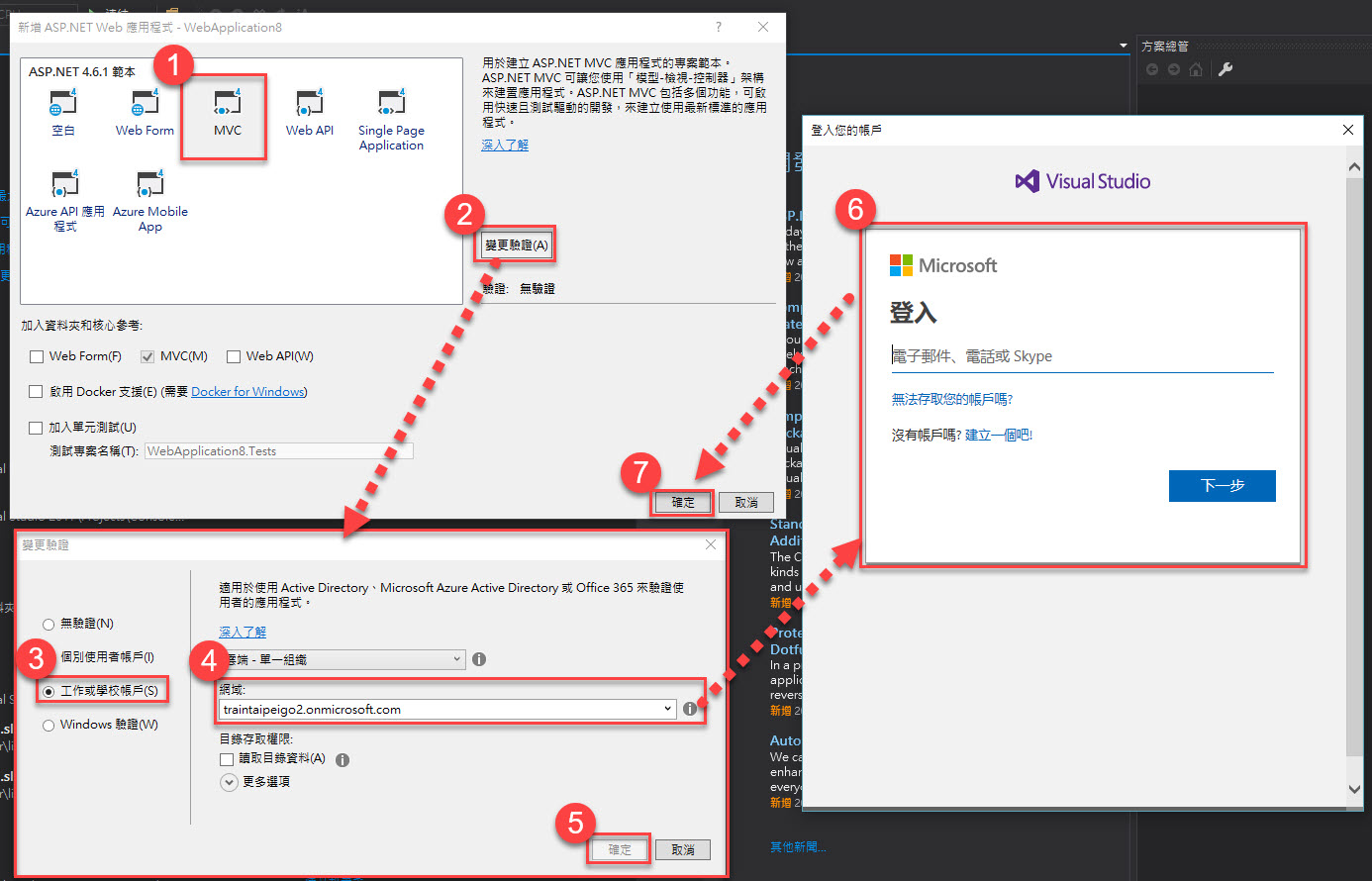The image size is (1372, 881).
Task: Click the 網域 domain text box
Action: point(441,709)
